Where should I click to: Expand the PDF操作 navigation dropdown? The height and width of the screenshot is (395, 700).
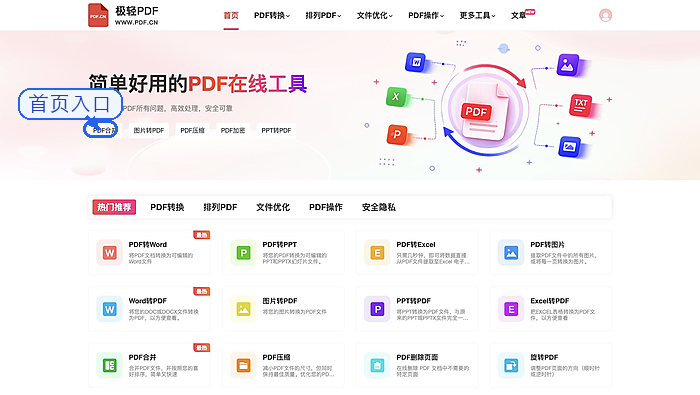426,16
